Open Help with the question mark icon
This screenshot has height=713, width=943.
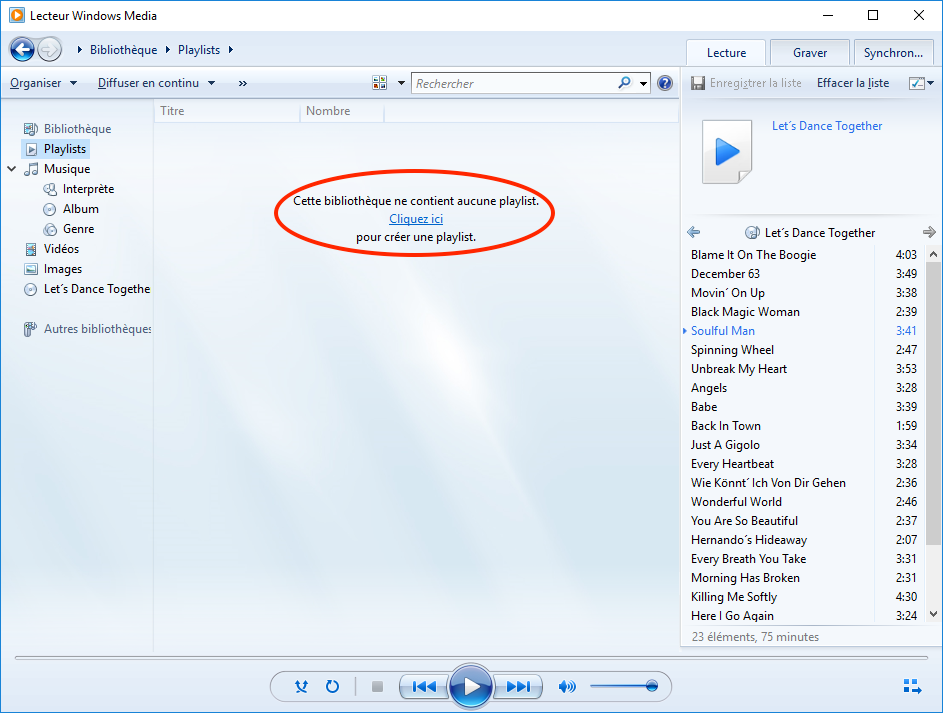[x=665, y=83]
